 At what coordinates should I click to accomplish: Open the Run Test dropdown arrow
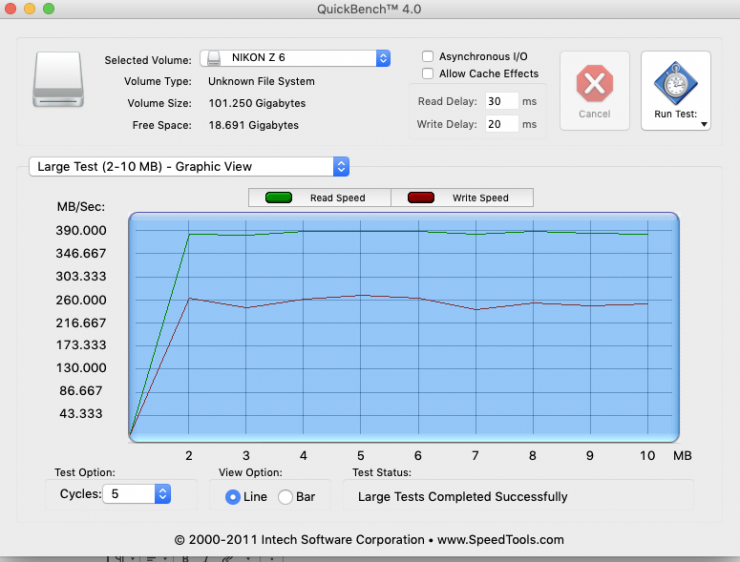704,125
